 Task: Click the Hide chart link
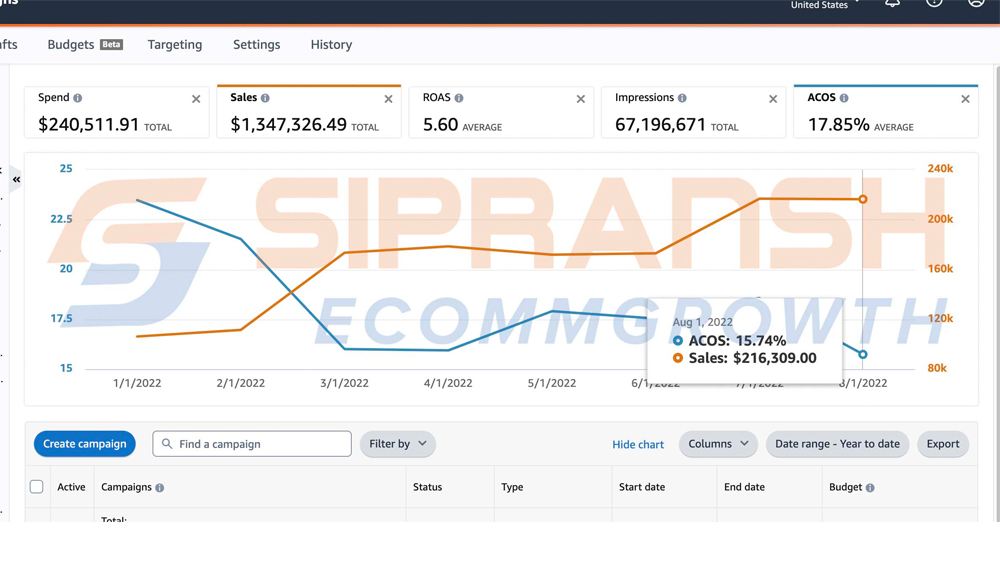(638, 444)
